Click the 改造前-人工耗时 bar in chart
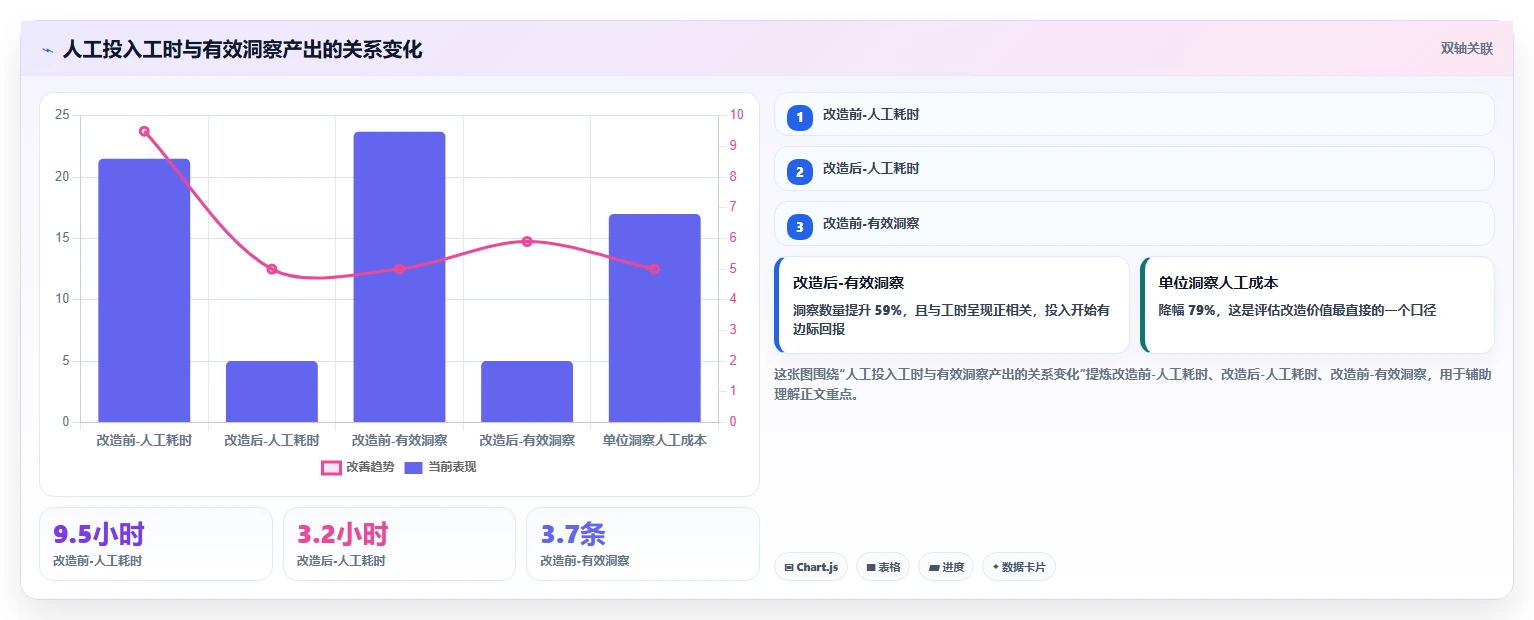 tap(144, 290)
